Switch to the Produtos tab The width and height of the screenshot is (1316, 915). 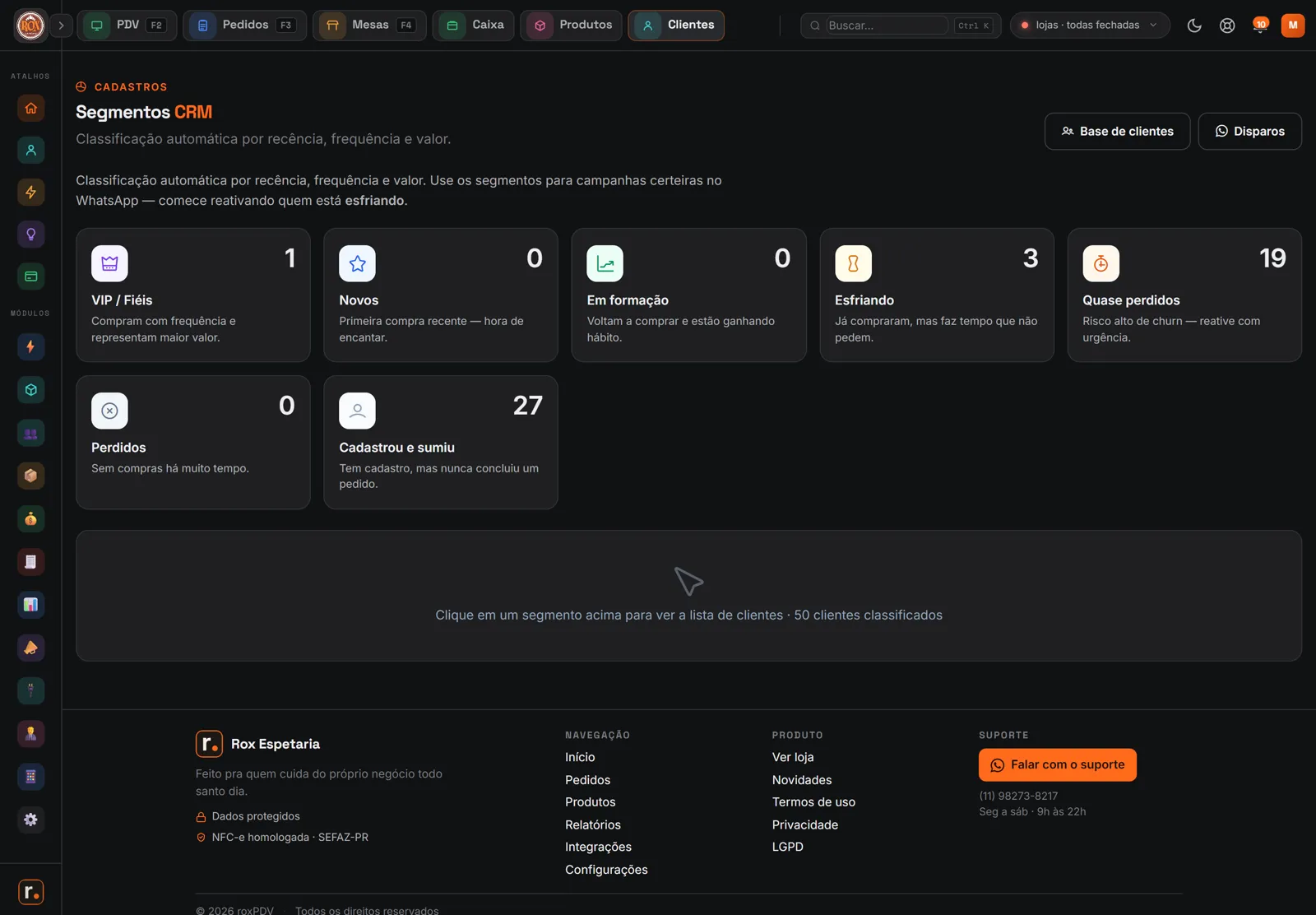[572, 26]
